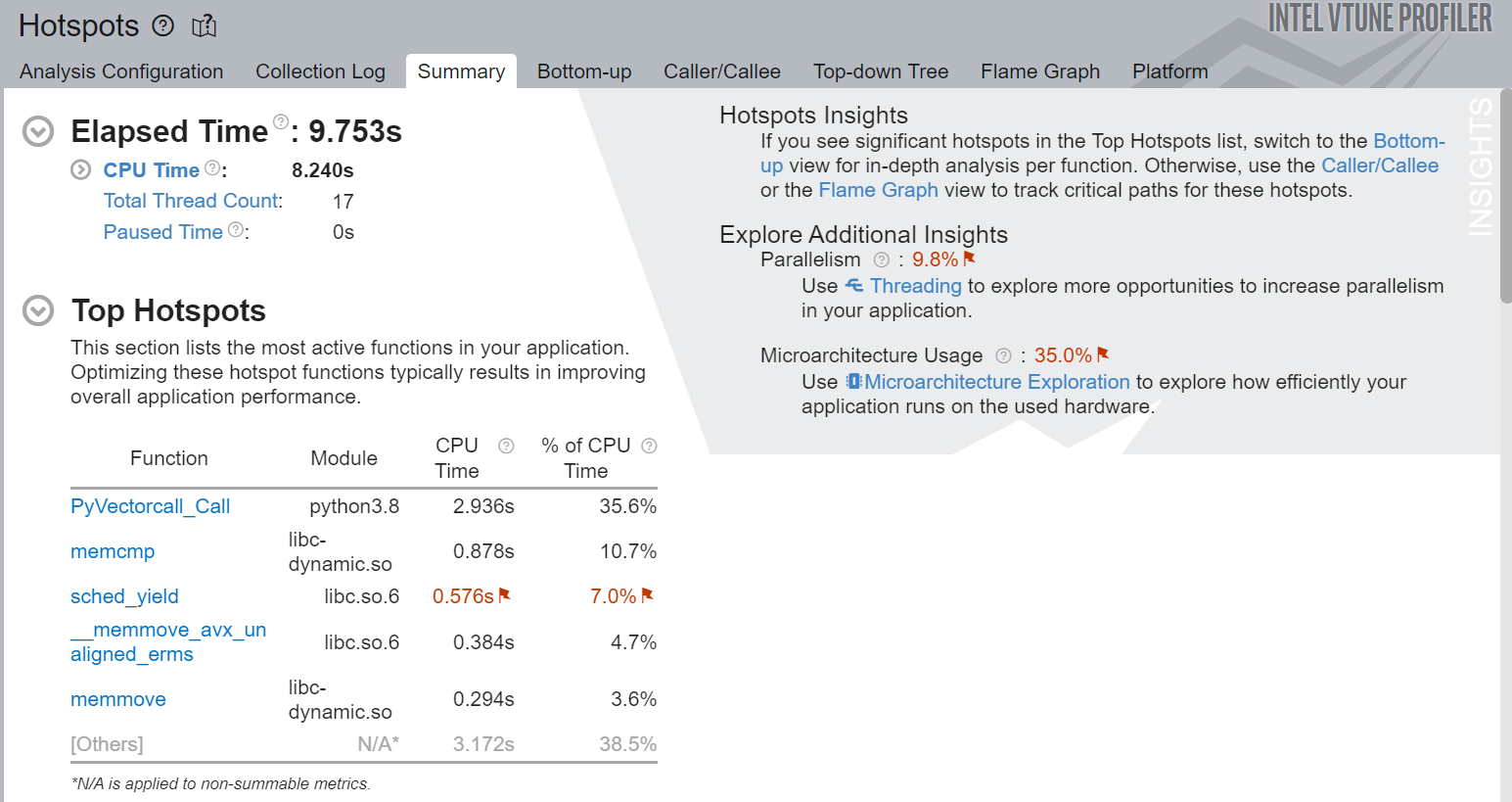This screenshot has width=1512, height=802.
Task: Click the help icon next to Hotspots title
Action: [x=163, y=26]
